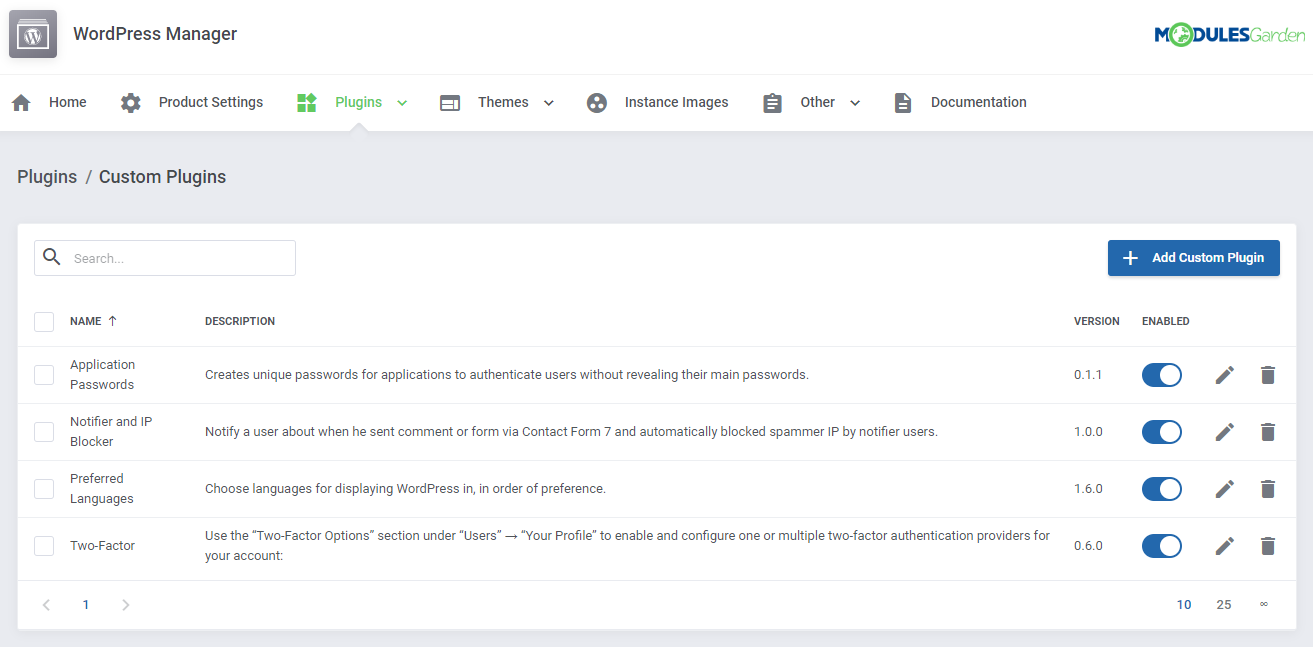Open the Plugins menu label
1313x647 pixels.
359,102
